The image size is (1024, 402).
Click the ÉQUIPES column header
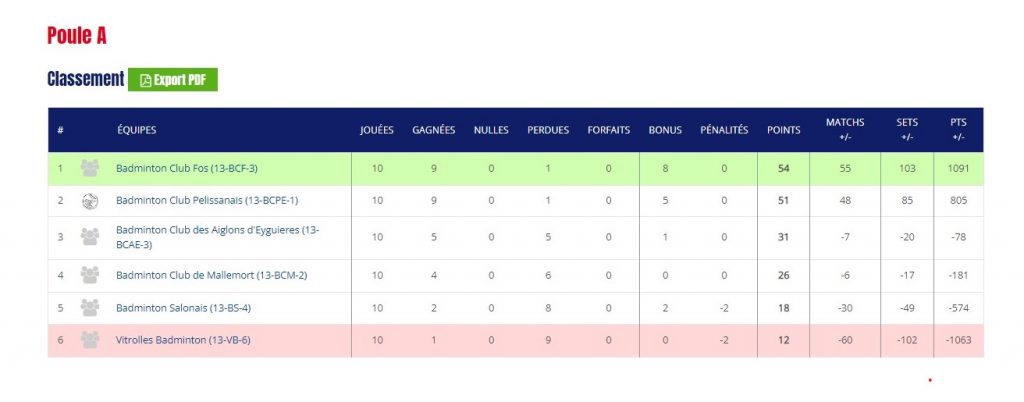(x=136, y=130)
